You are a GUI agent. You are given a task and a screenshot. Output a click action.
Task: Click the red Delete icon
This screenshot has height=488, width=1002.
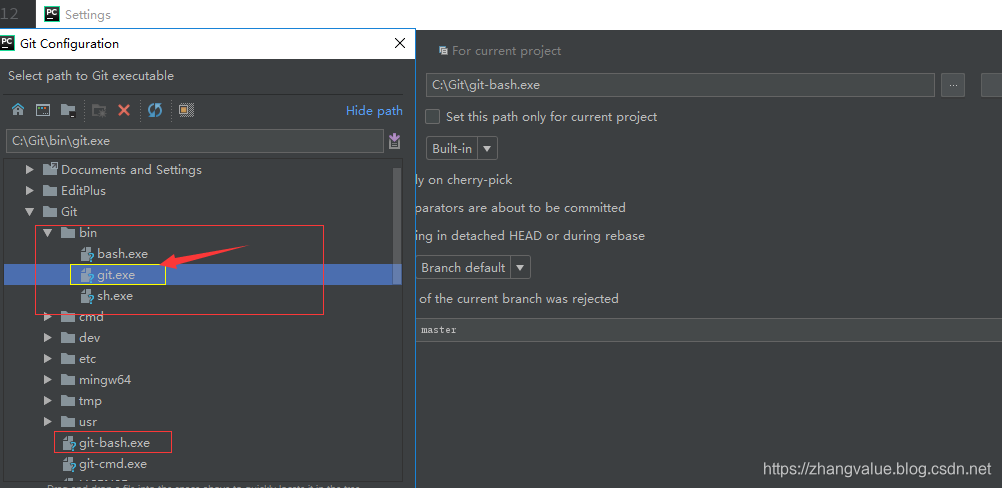(124, 110)
